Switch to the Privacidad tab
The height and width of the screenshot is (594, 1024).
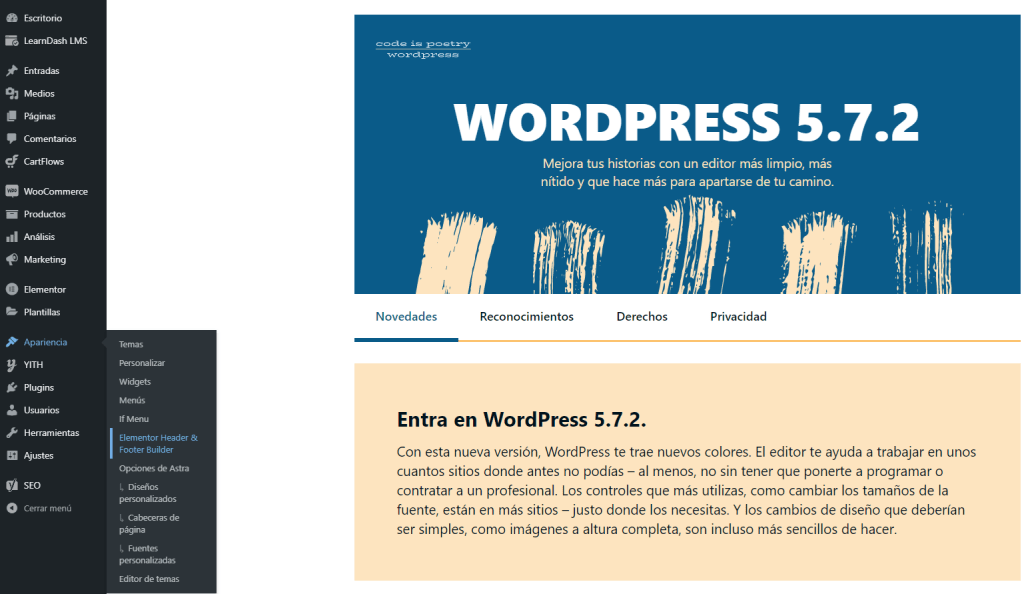click(738, 317)
